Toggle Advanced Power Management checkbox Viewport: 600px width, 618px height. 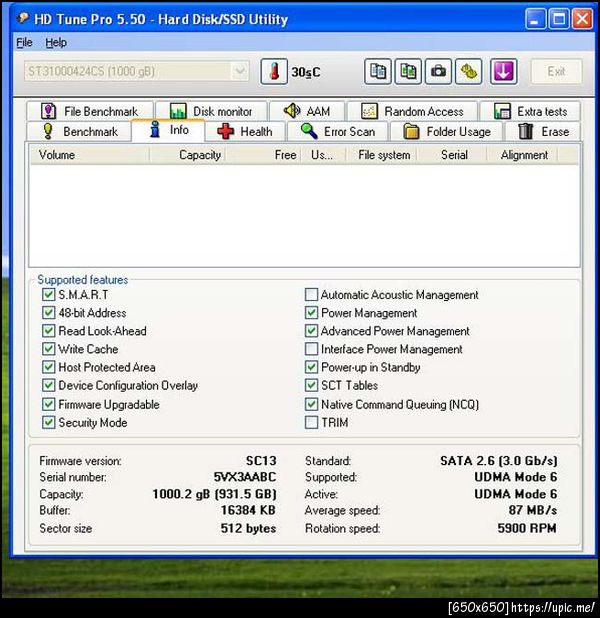311,331
